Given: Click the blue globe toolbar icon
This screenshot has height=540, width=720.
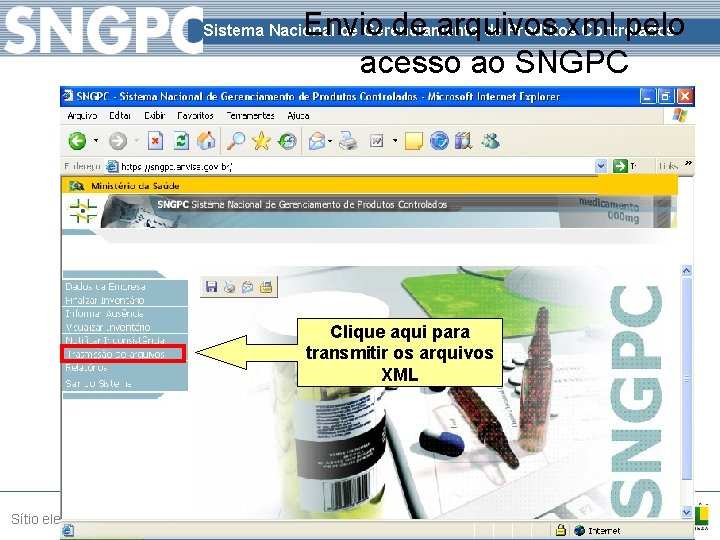Looking at the screenshot, I should [x=439, y=141].
